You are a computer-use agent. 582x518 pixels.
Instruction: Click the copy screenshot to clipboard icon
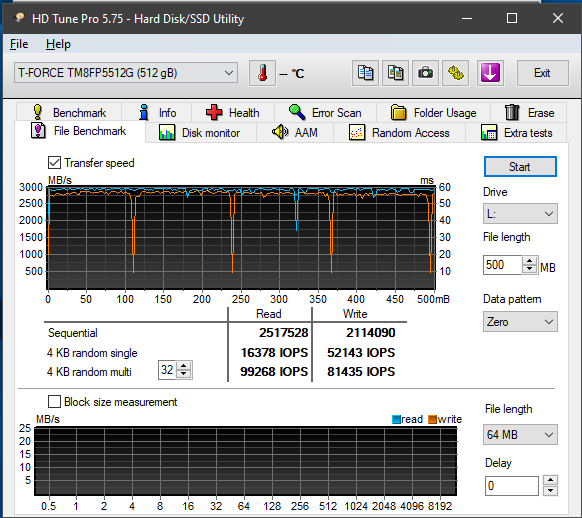[x=395, y=73]
